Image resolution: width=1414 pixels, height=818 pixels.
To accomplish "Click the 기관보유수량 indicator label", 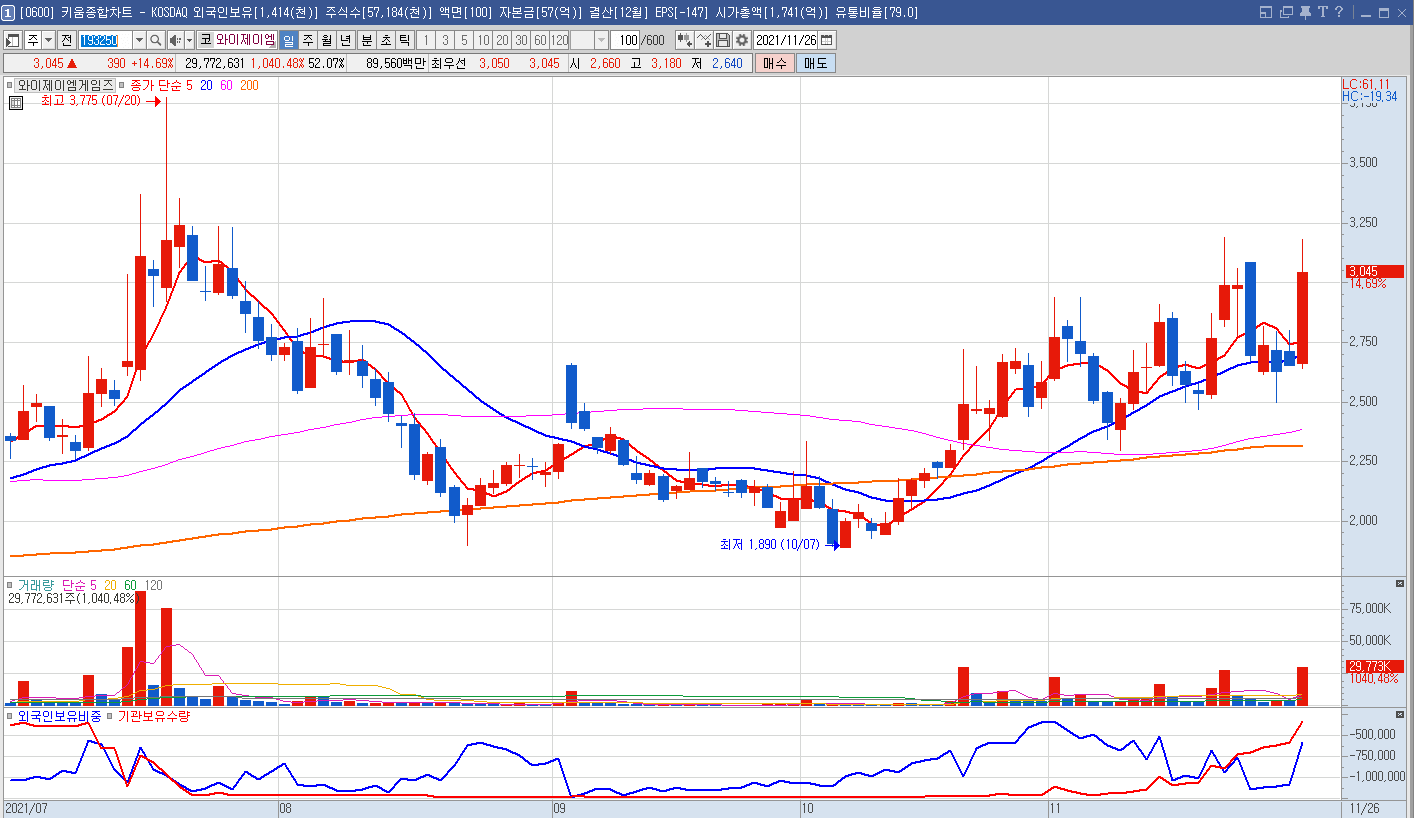I will point(154,716).
